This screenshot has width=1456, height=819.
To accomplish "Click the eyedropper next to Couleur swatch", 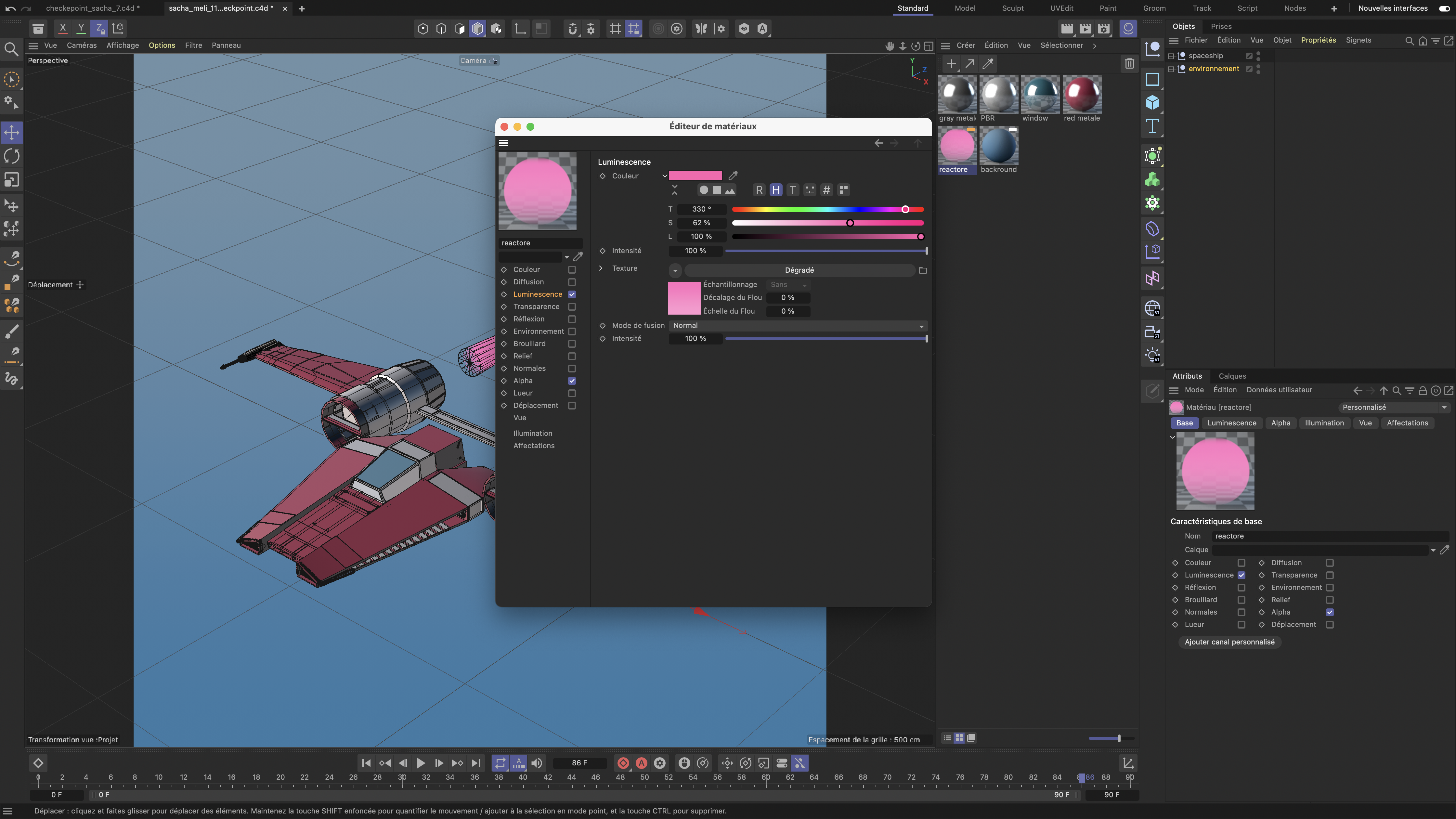I will click(x=733, y=176).
